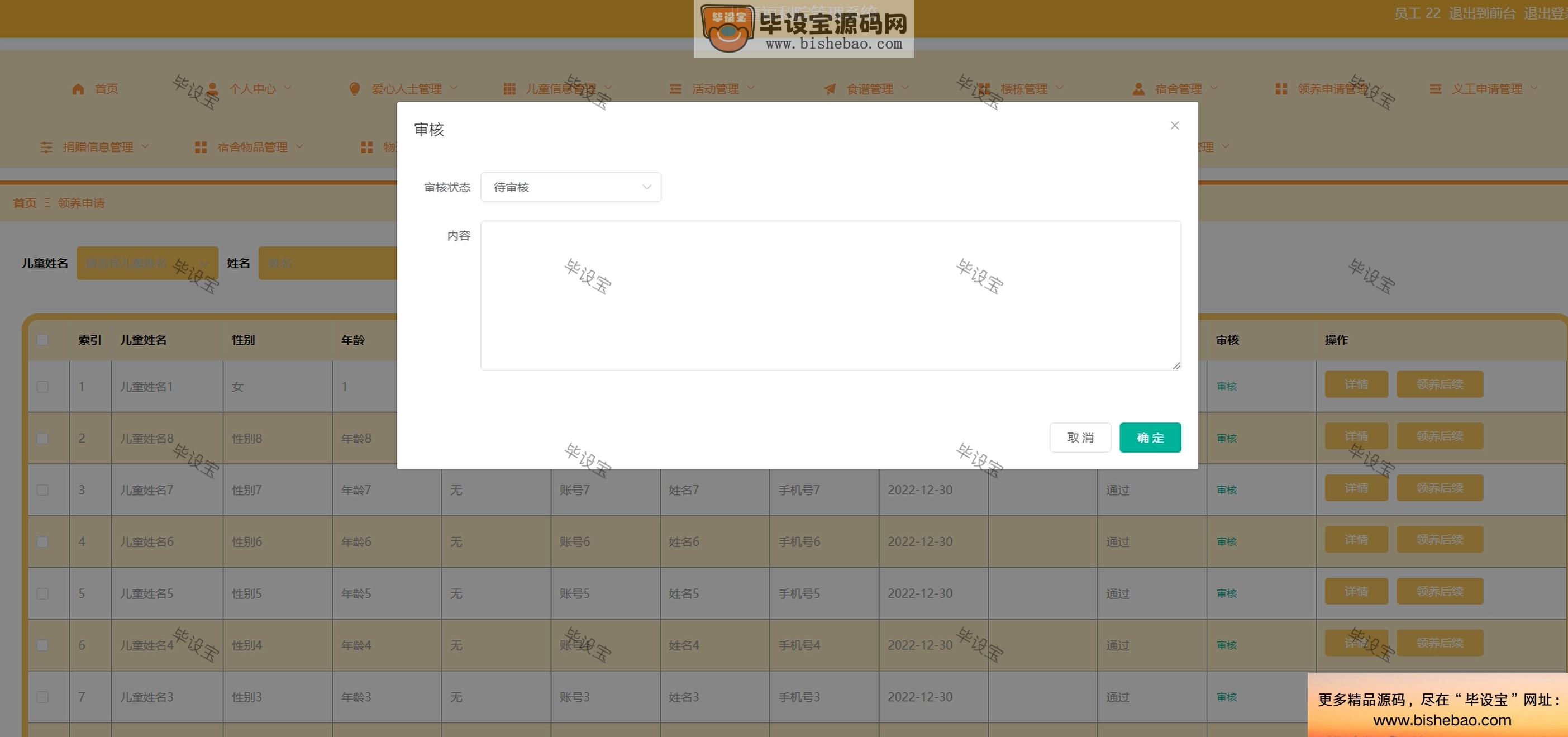Image resolution: width=1568 pixels, height=737 pixels.
Task: Click 退出到前台 in the top bar
Action: (x=1482, y=13)
